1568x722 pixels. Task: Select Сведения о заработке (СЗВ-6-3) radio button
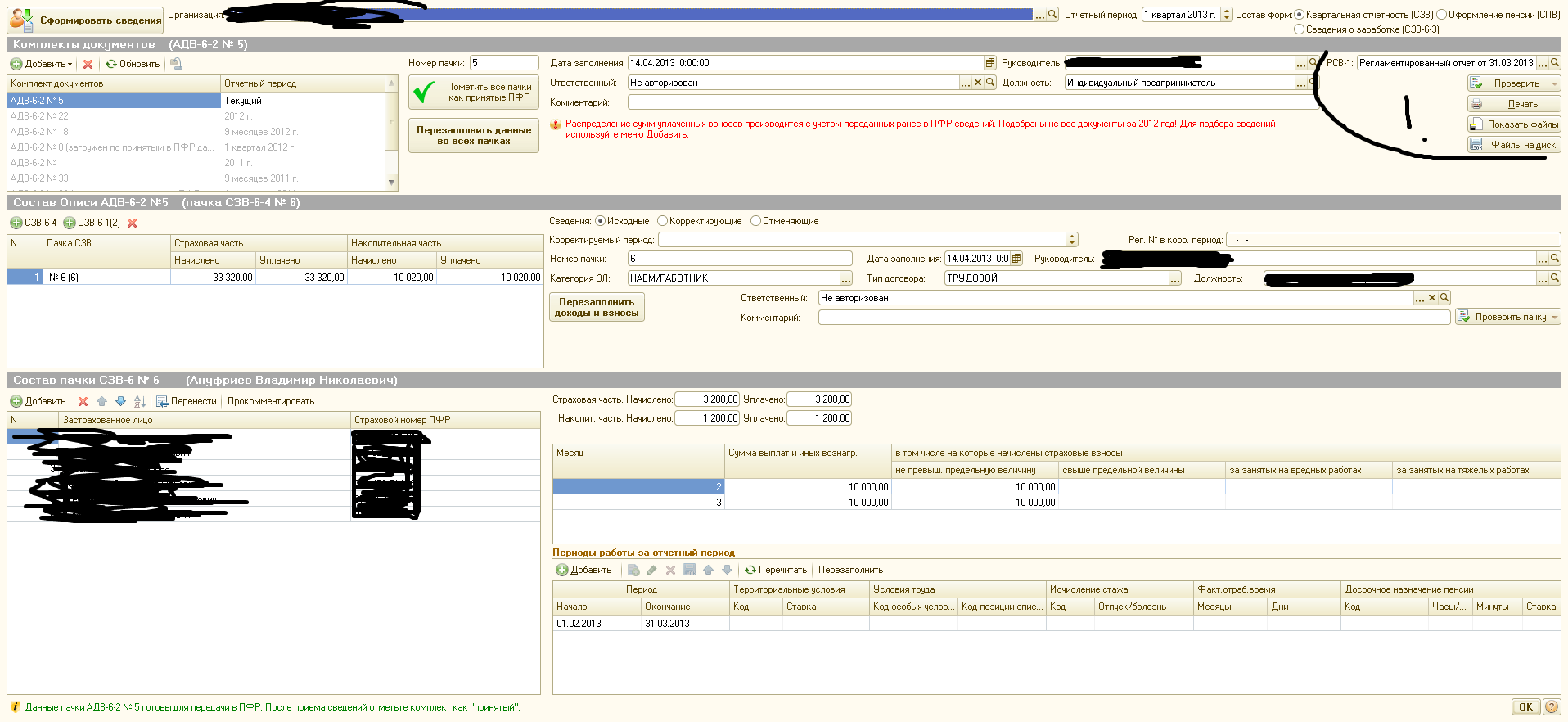1300,29
